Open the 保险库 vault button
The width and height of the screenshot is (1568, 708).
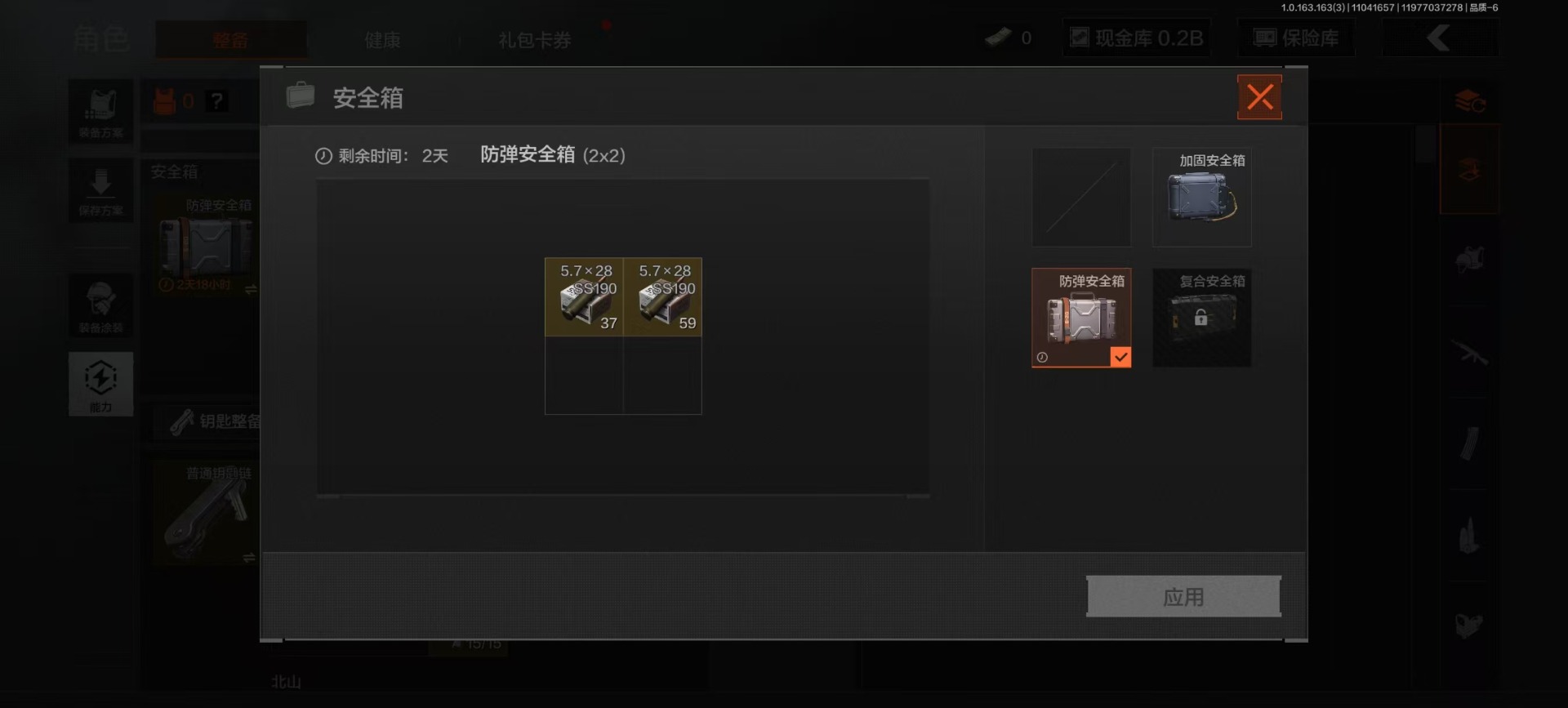(x=1296, y=38)
